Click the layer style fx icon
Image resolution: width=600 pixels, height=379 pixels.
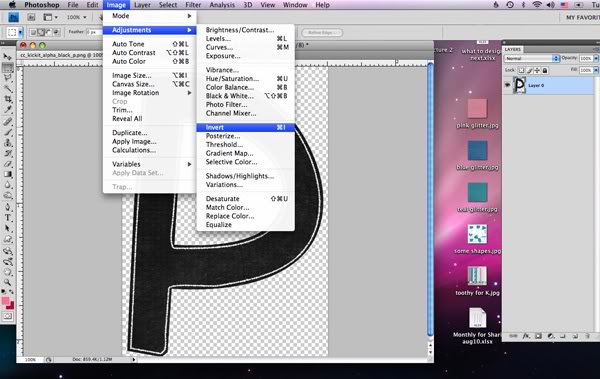526,336
